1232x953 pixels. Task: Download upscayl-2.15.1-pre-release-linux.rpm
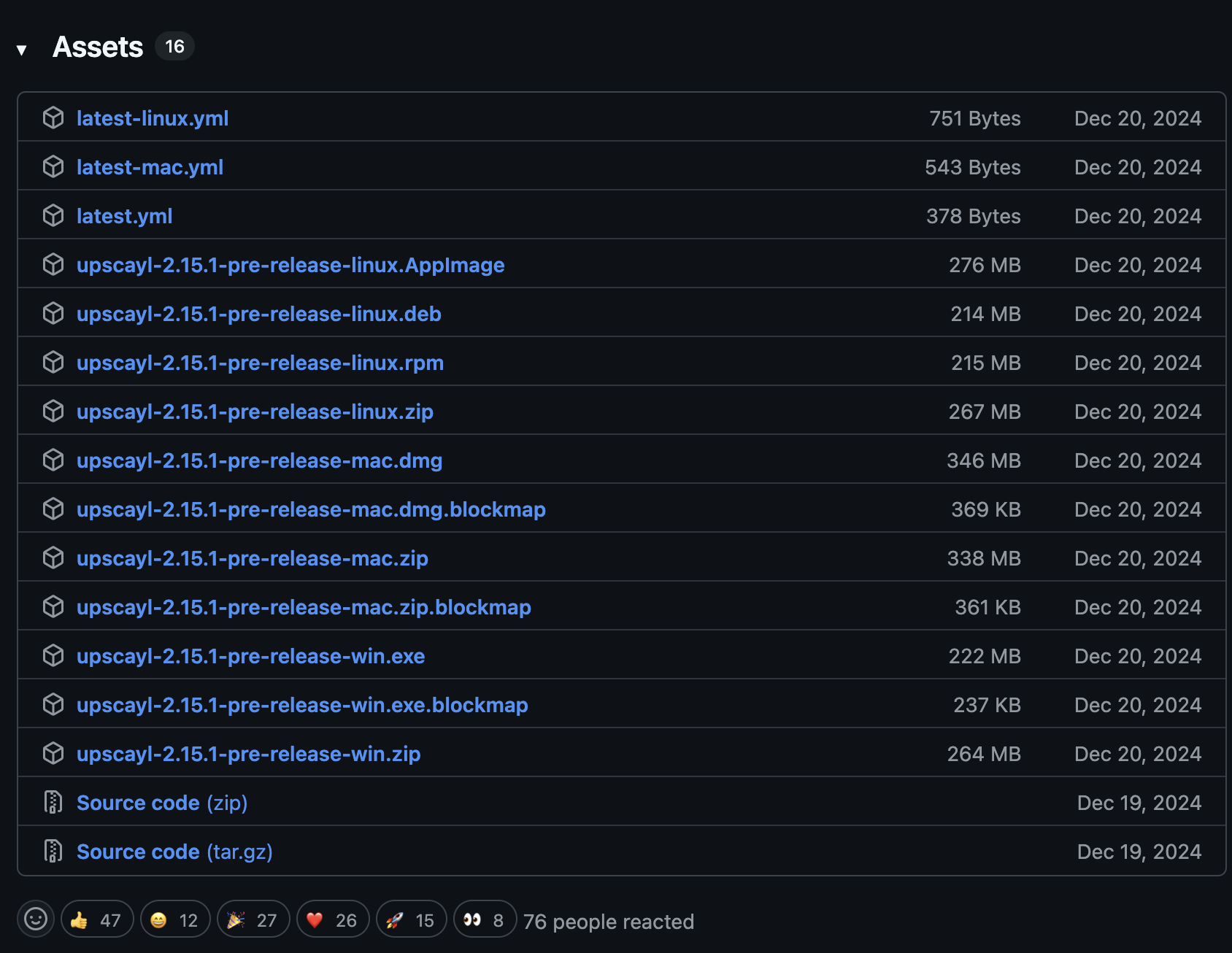[x=261, y=363]
